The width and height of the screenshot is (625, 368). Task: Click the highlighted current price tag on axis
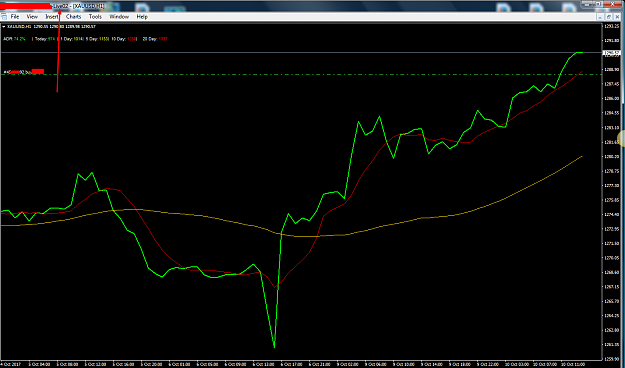click(x=611, y=53)
